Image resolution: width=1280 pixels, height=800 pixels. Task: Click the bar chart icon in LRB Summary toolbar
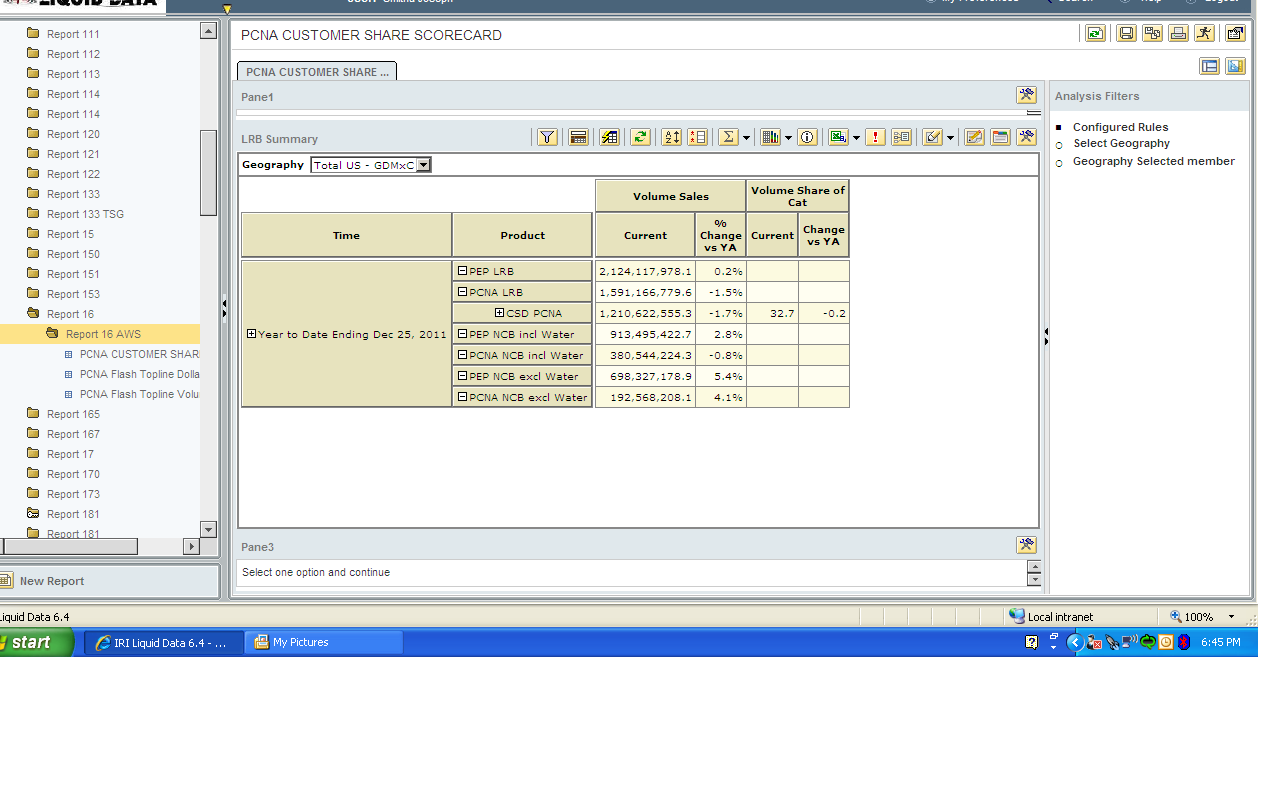pos(770,137)
